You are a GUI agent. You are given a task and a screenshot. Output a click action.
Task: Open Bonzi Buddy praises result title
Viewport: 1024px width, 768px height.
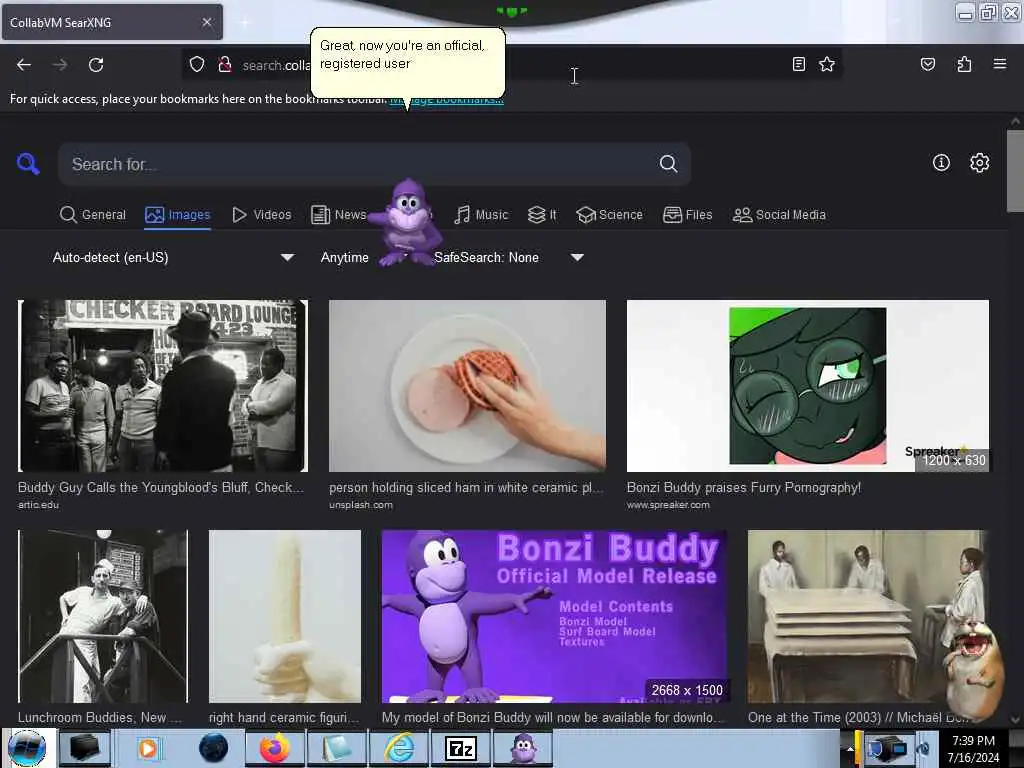point(744,487)
